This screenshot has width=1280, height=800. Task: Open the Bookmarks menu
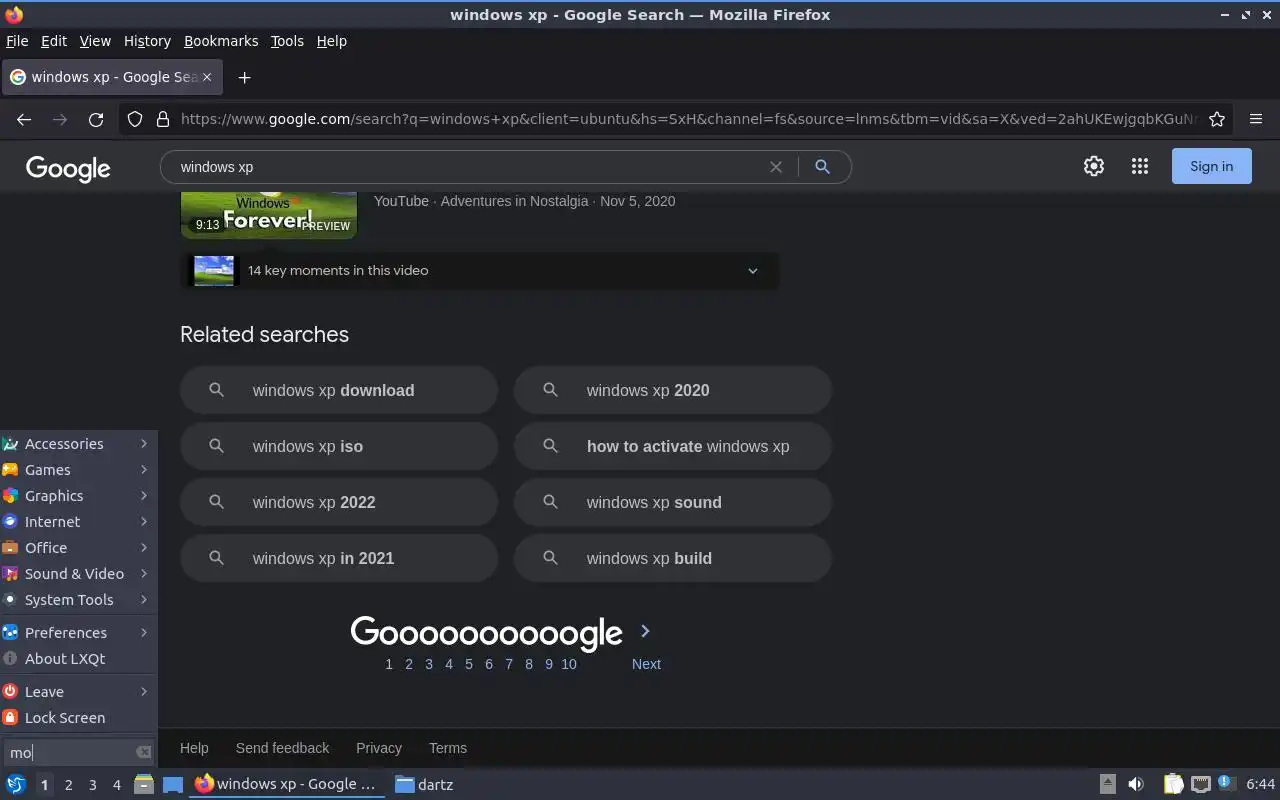(221, 41)
